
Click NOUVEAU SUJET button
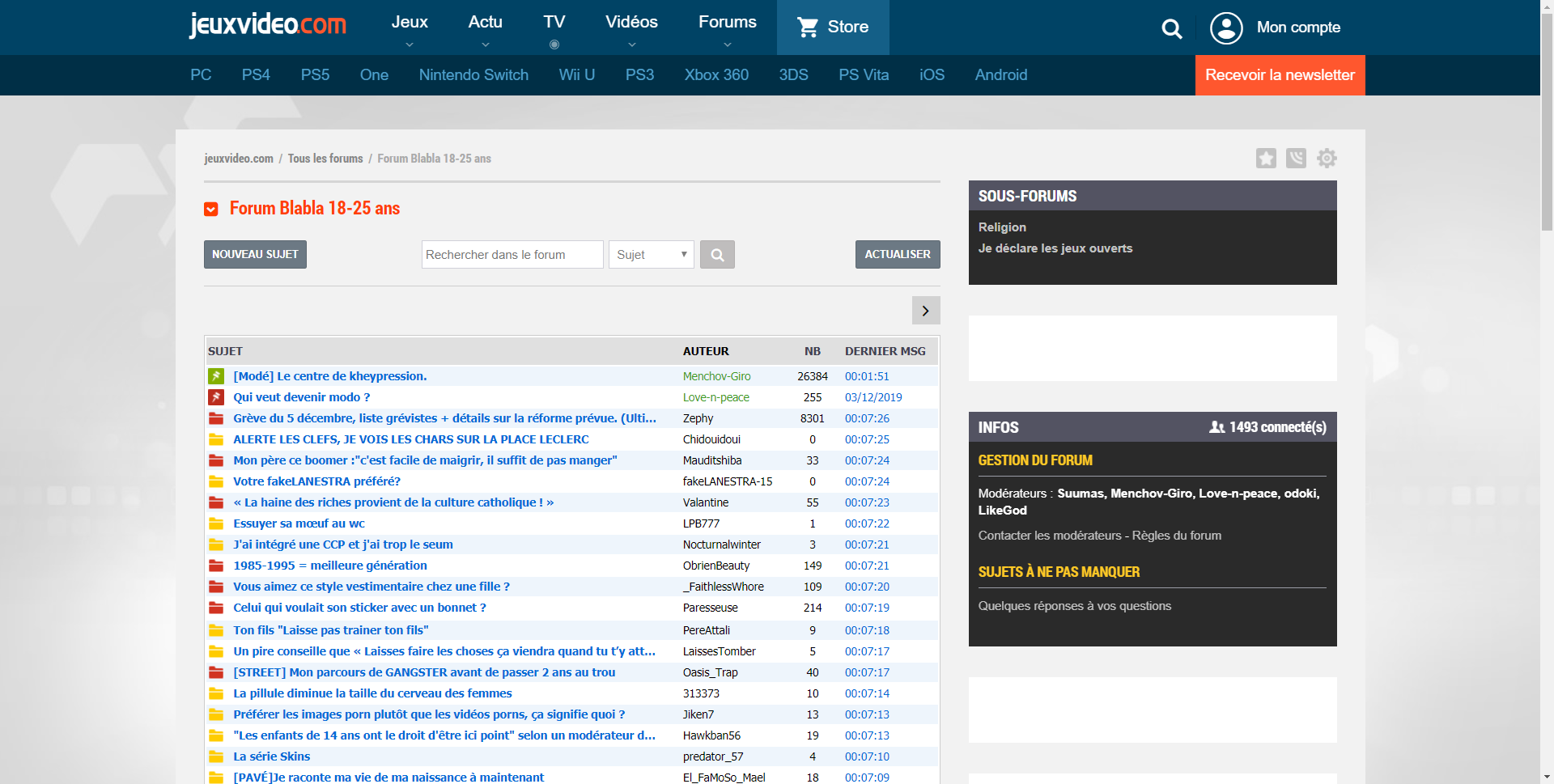point(255,254)
